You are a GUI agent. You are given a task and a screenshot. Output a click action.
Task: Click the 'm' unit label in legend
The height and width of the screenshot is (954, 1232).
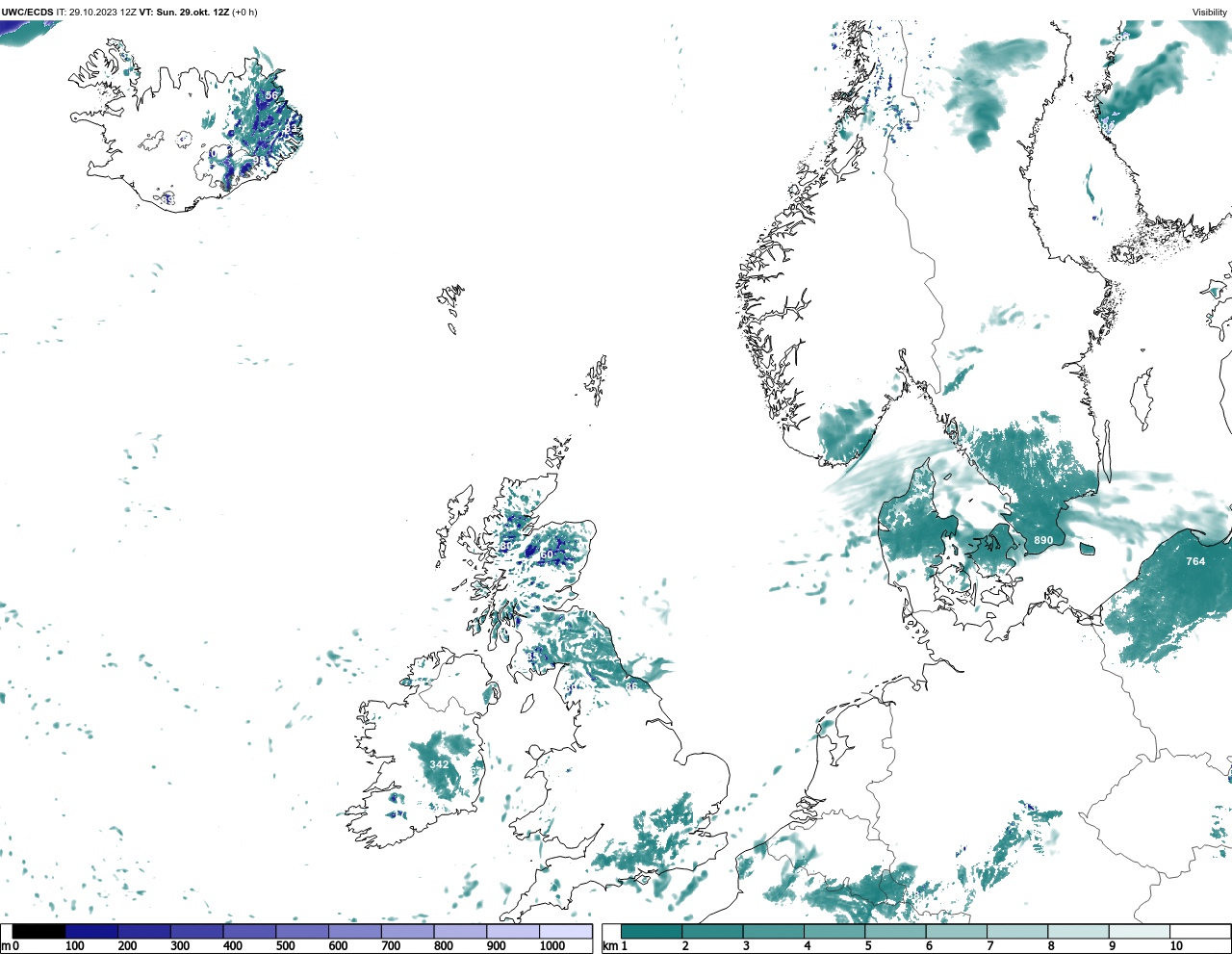[x=6, y=946]
